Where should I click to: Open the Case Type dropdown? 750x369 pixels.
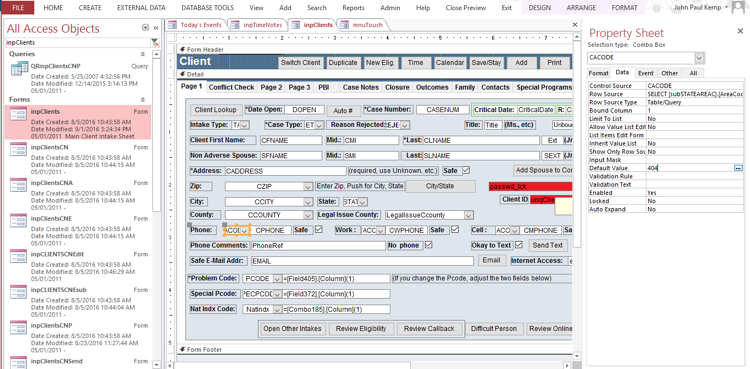[x=319, y=125]
